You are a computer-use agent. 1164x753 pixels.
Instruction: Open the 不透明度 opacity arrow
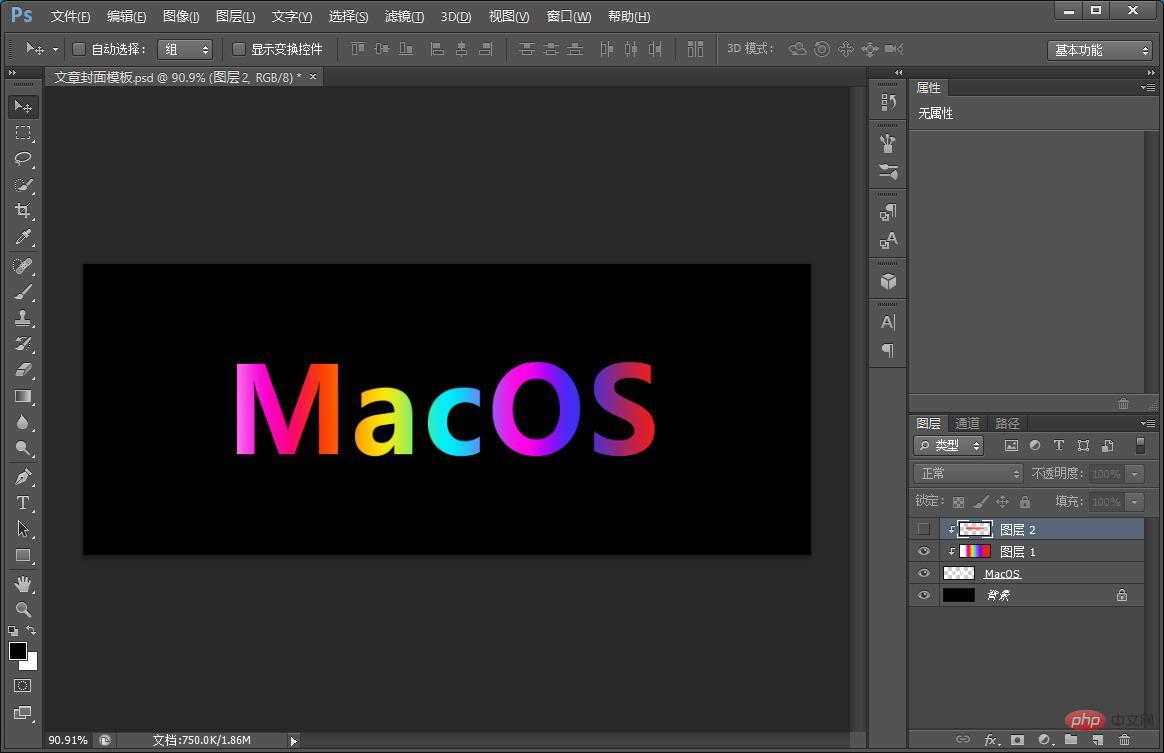pos(1134,474)
